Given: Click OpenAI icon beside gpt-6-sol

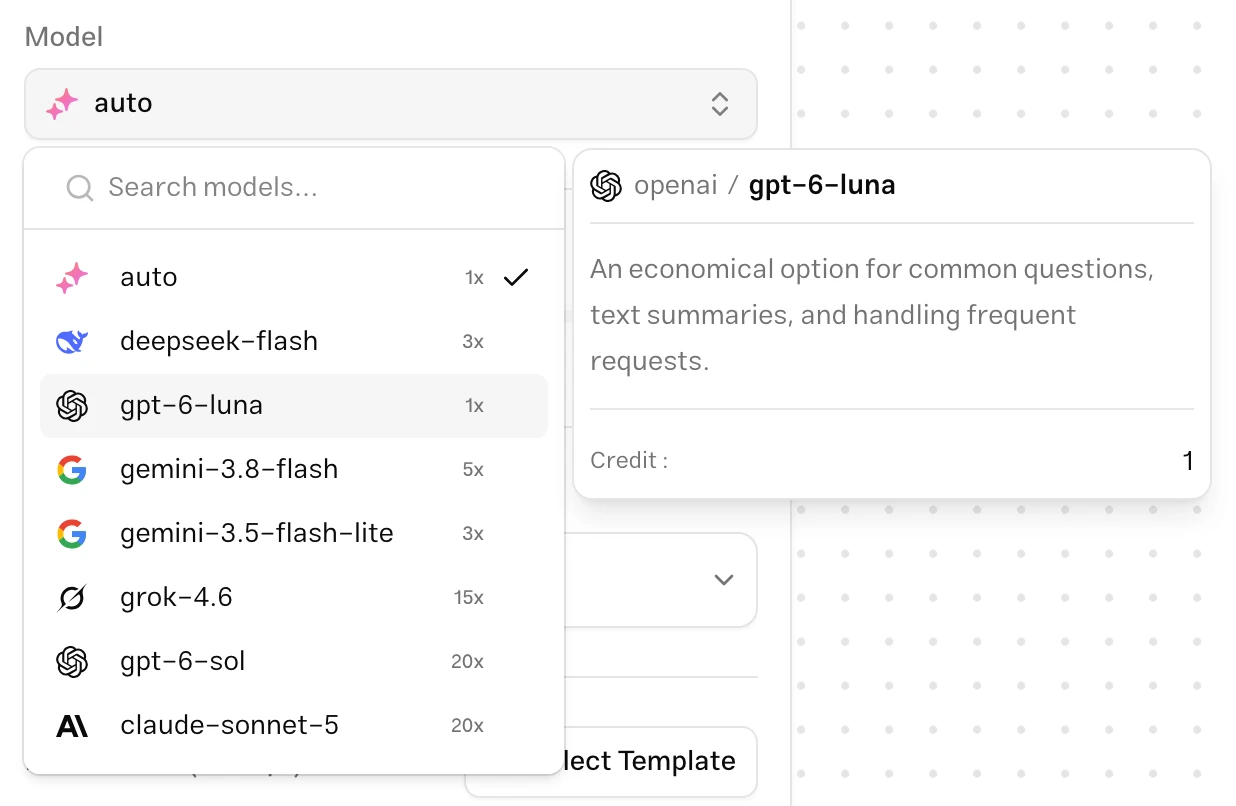Looking at the screenshot, I should pyautogui.click(x=72, y=662).
